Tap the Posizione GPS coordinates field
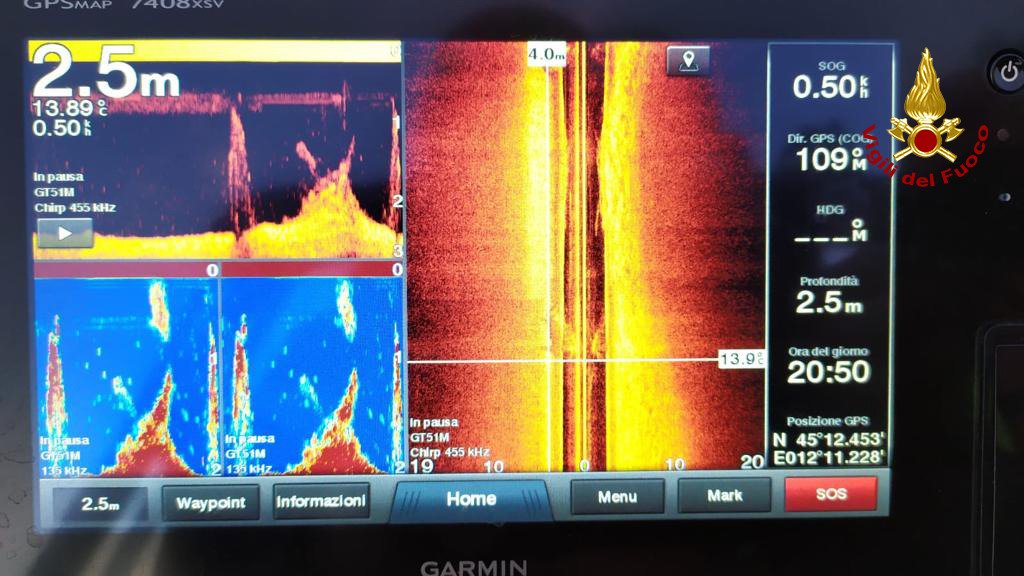Image resolution: width=1024 pixels, height=576 pixels. pyautogui.click(x=829, y=441)
